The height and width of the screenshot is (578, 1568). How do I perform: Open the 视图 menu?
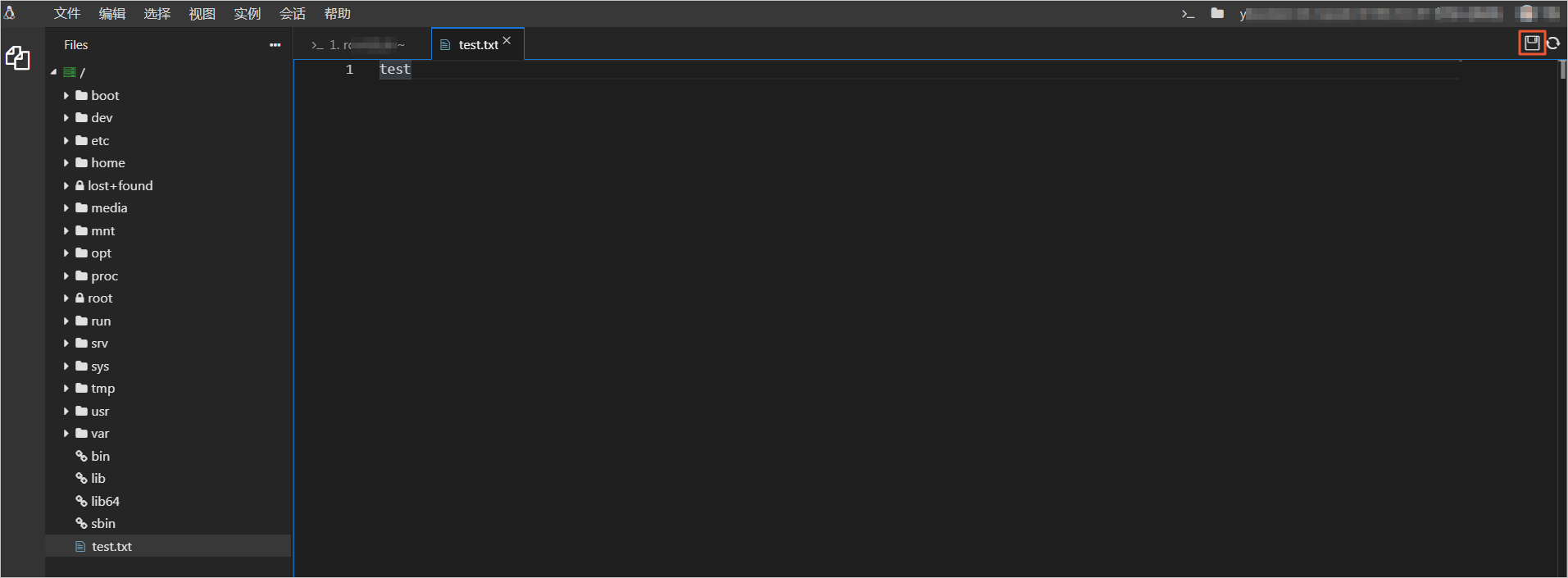pyautogui.click(x=202, y=14)
